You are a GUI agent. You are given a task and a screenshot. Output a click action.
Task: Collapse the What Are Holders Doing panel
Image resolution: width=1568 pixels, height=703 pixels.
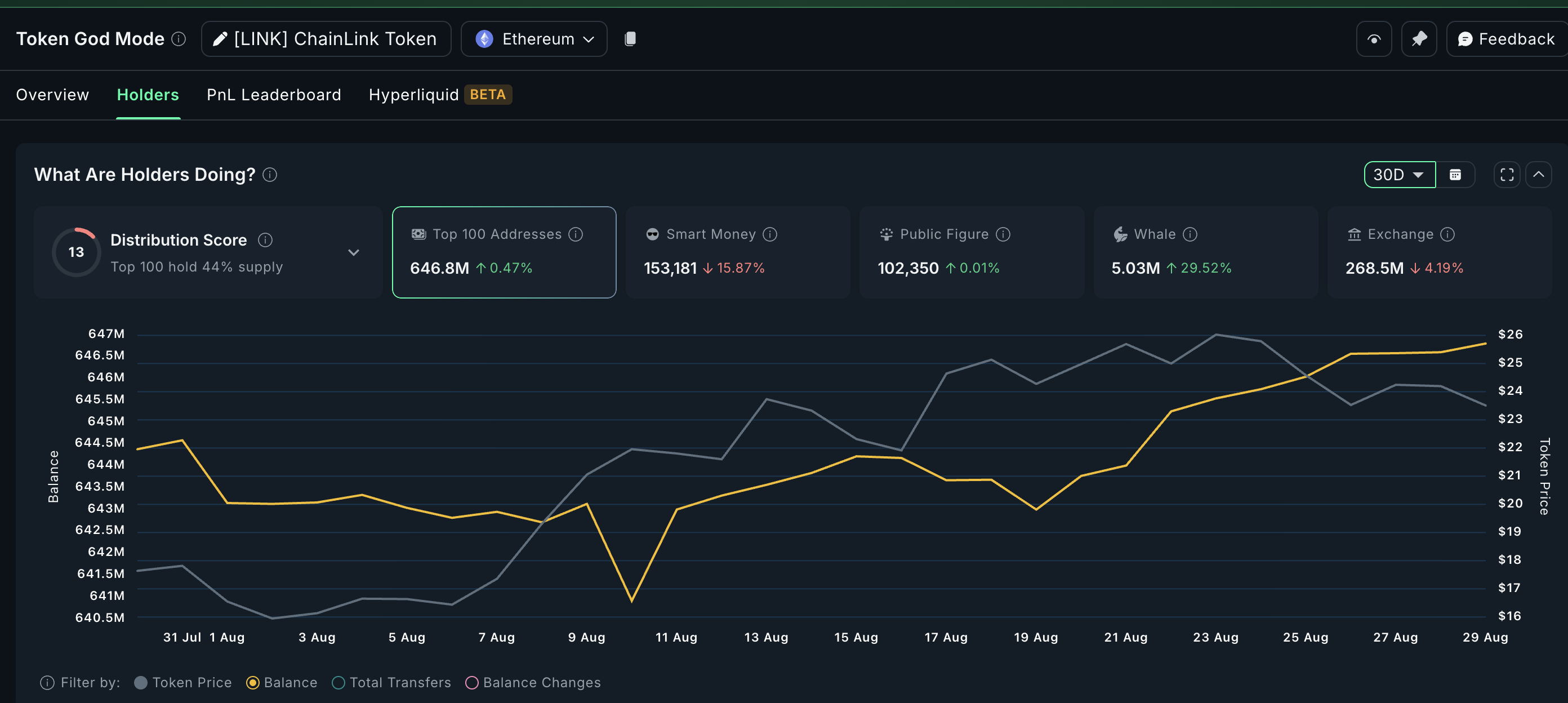1540,175
